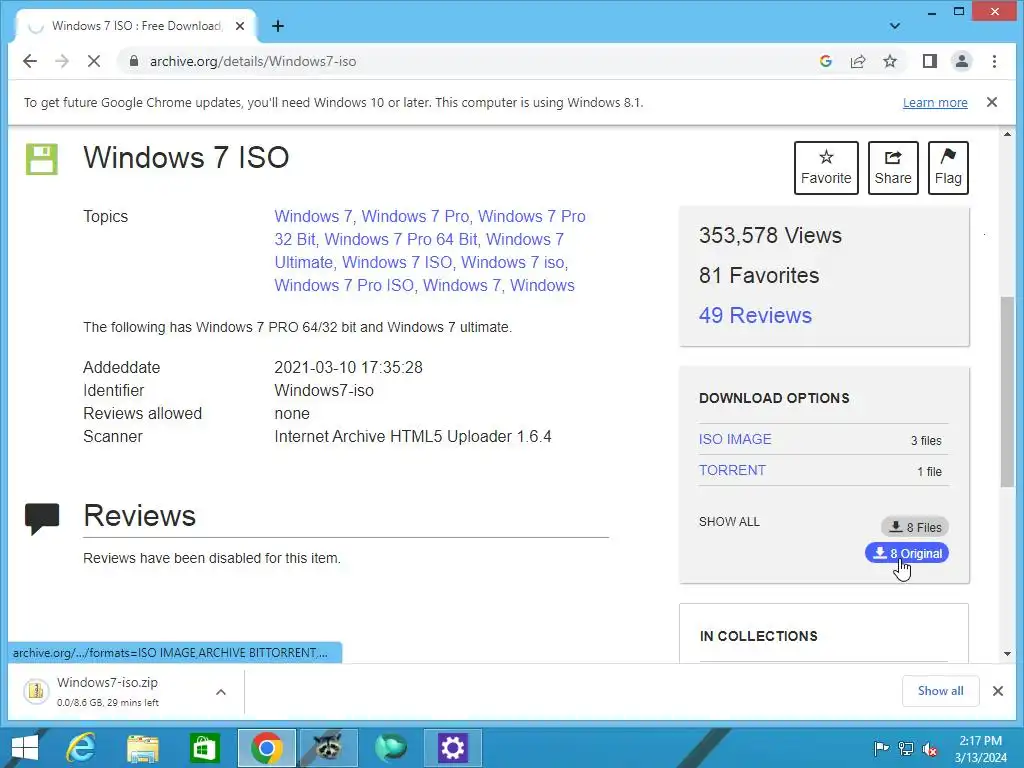Open the Windows 7 Pro ISO topic

[x=344, y=285]
